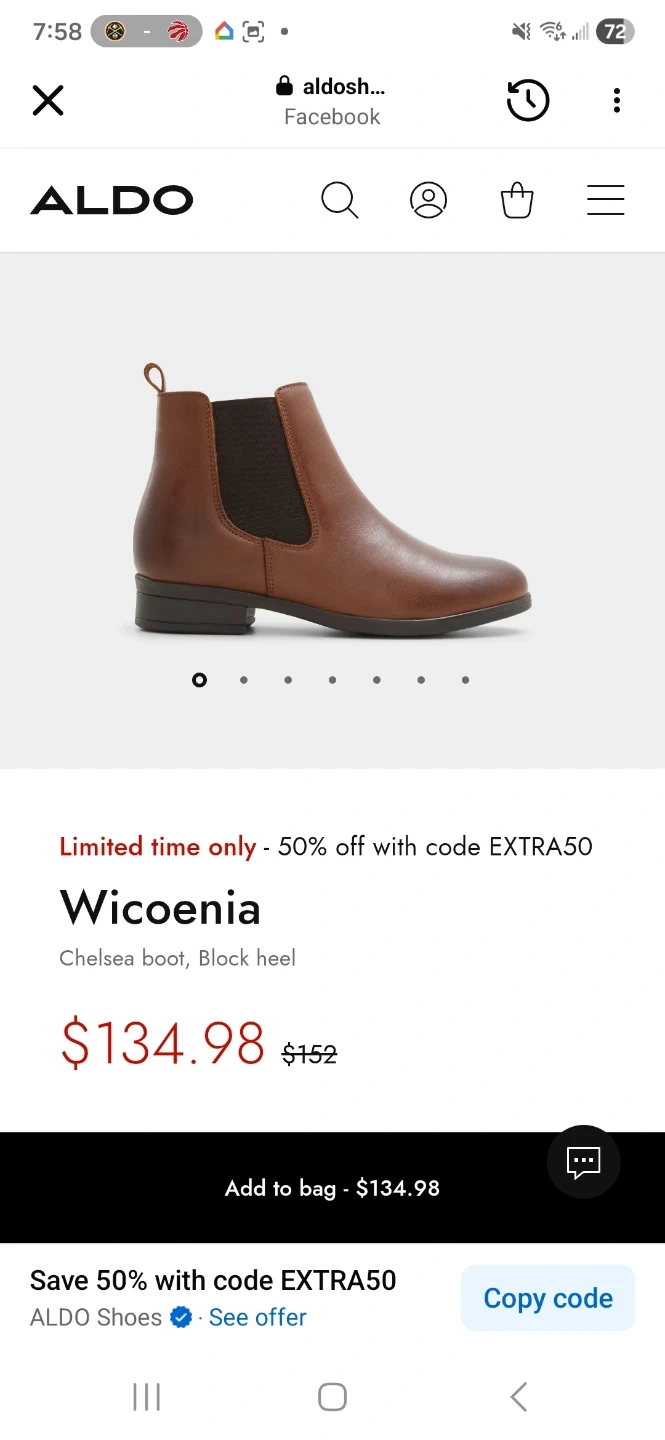Close the in-app browser with X
Screen dimensions: 665x1440
coord(48,100)
